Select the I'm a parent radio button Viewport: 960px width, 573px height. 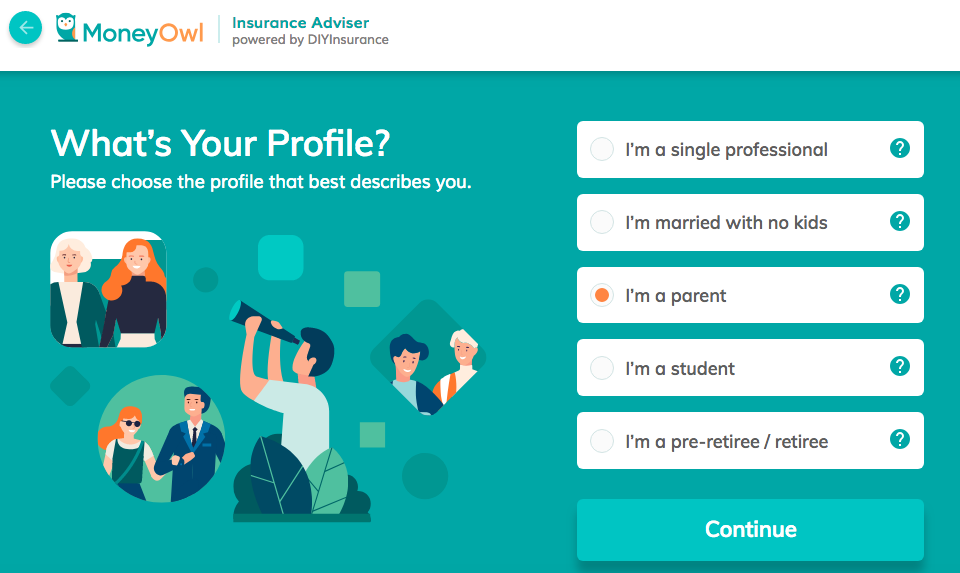tap(602, 295)
